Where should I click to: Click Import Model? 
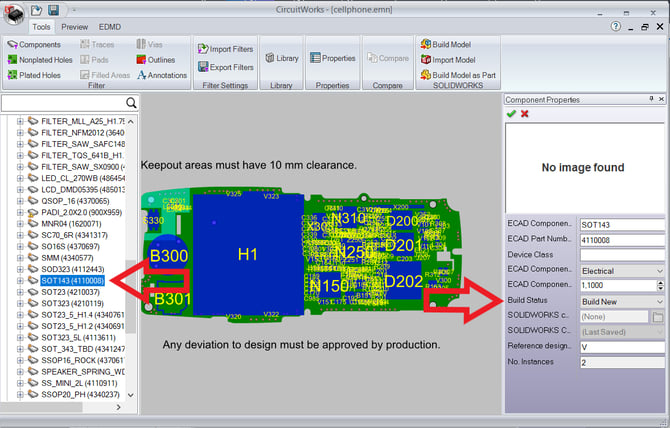448,60
